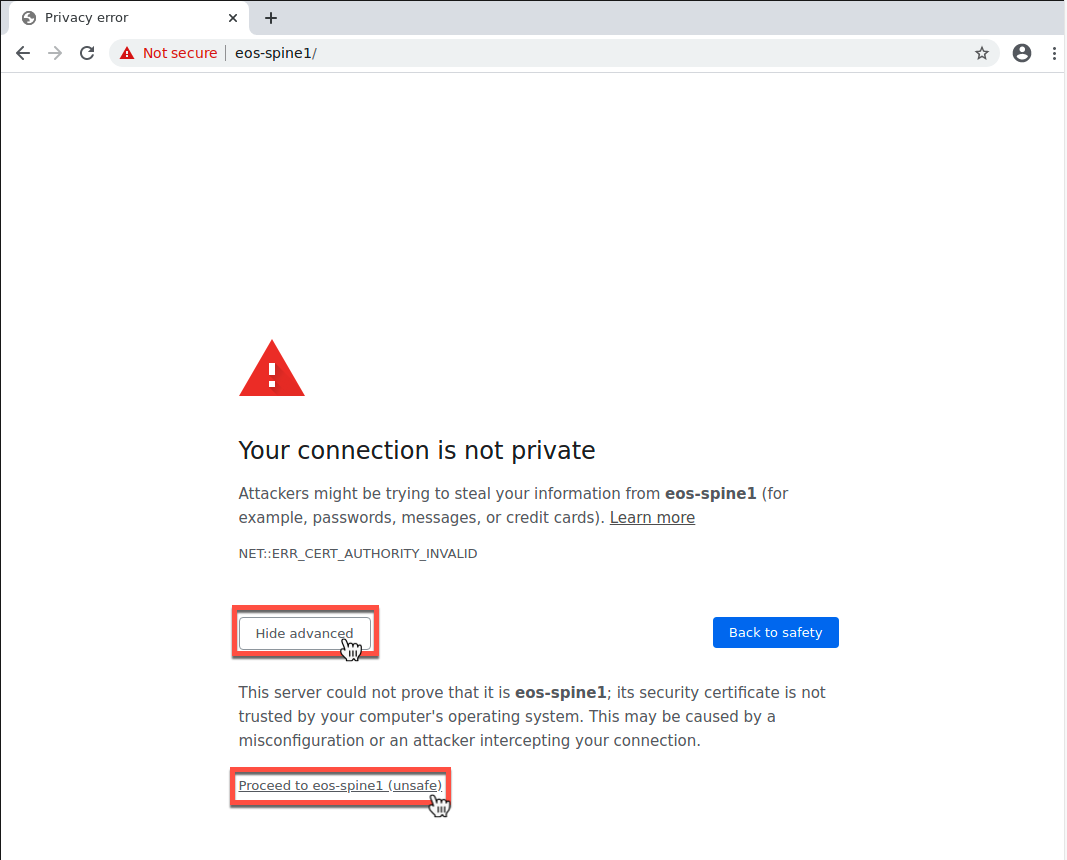
Task: Click the globe favicon on the tab
Action: (29, 18)
